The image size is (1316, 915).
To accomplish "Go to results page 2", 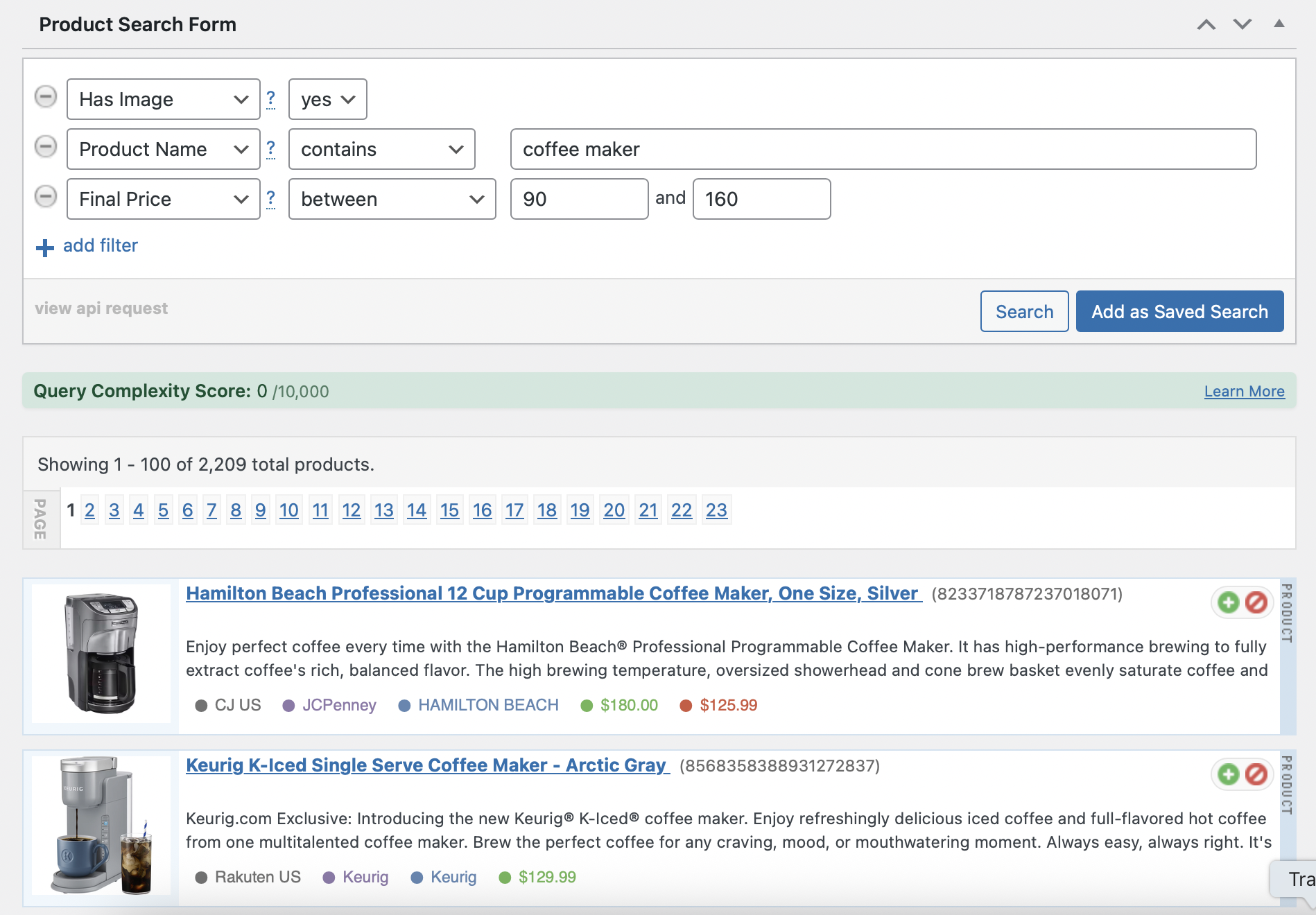I will [89, 510].
